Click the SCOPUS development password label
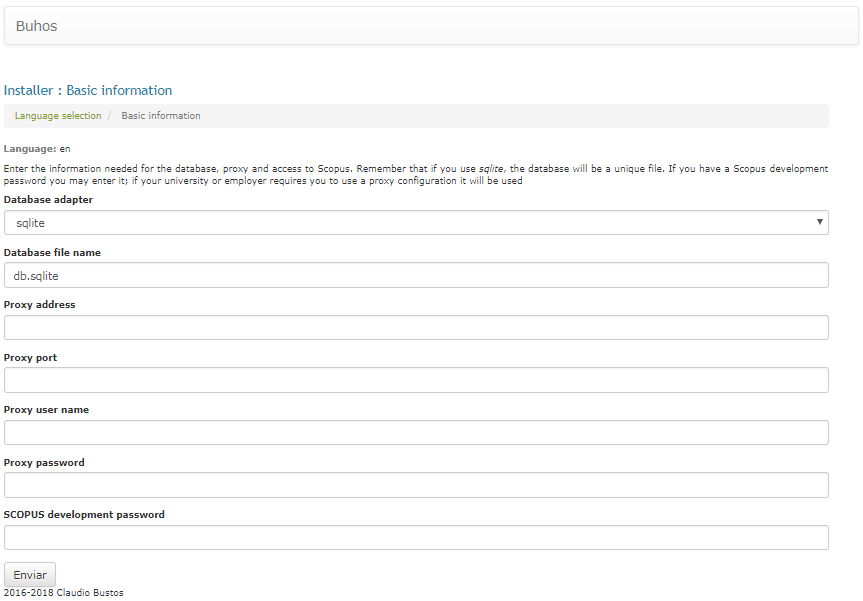This screenshot has height=601, width=863. coord(84,515)
